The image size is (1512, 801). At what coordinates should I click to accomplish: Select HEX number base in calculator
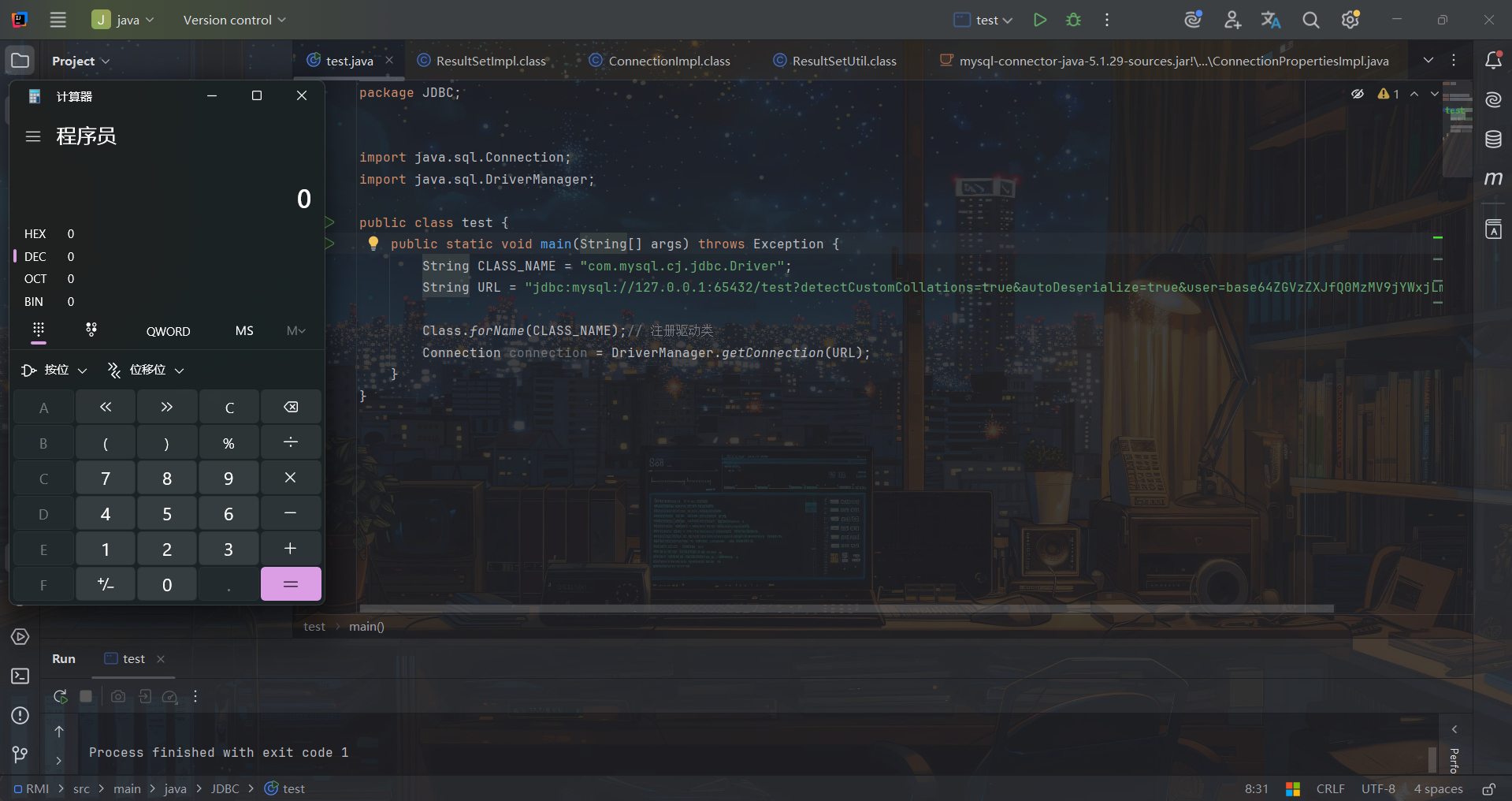click(x=35, y=234)
